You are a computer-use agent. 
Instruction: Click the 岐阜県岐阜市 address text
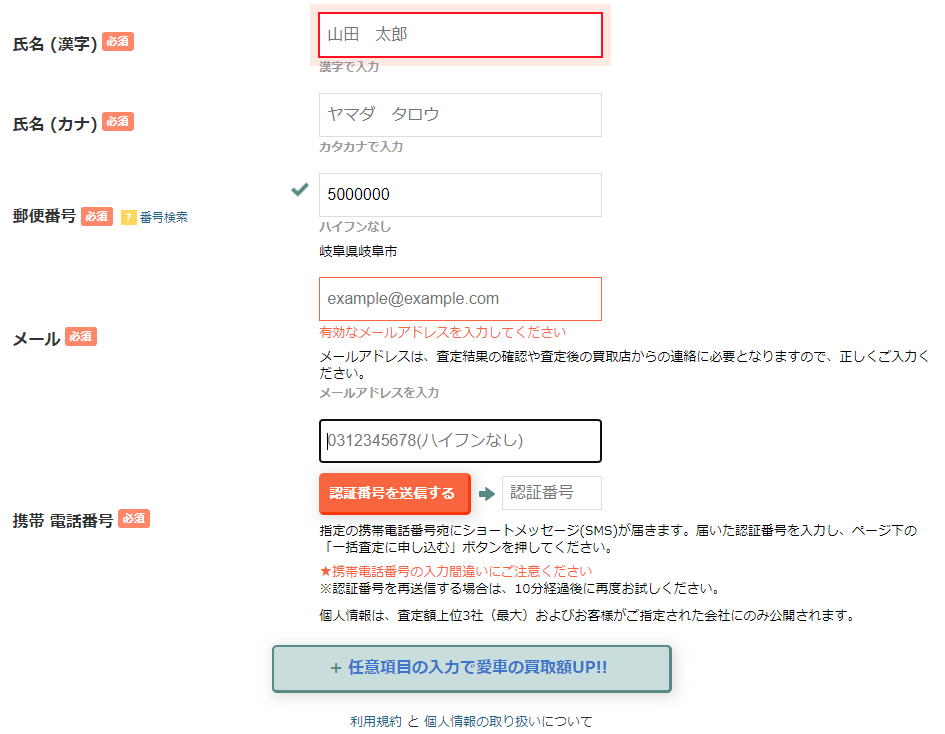[x=358, y=251]
